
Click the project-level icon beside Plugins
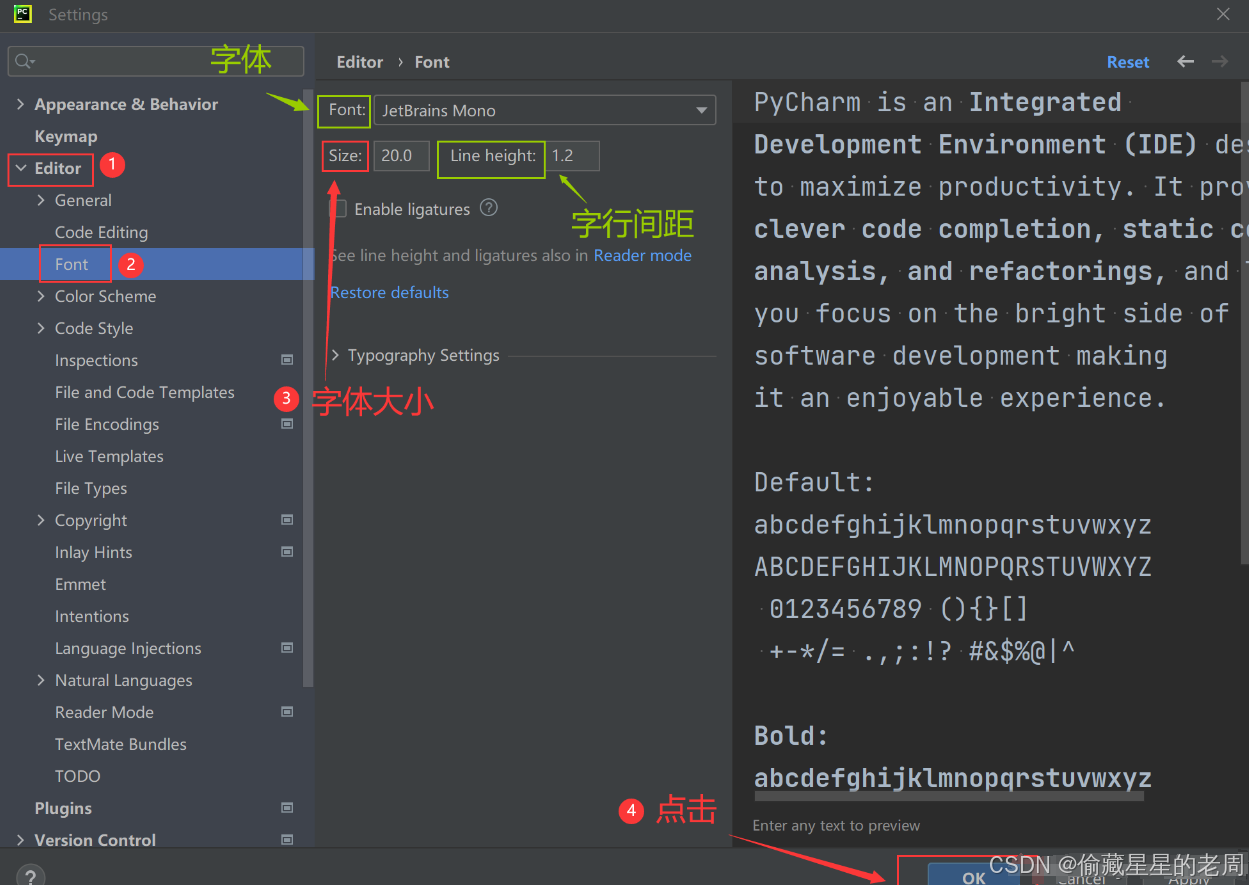click(x=287, y=808)
